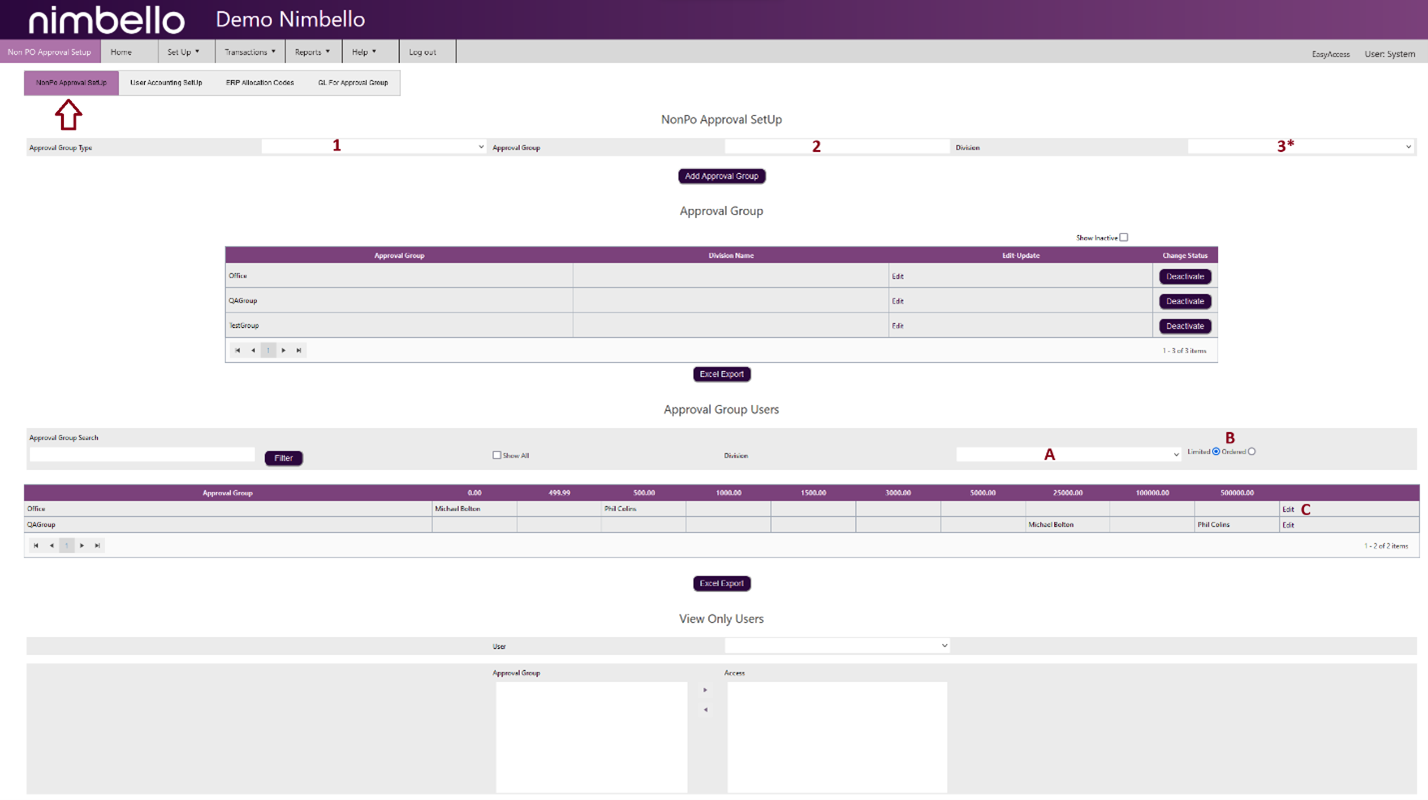Tick the Show All checkbox
Image resolution: width=1428 pixels, height=800 pixels.
tap(496, 455)
